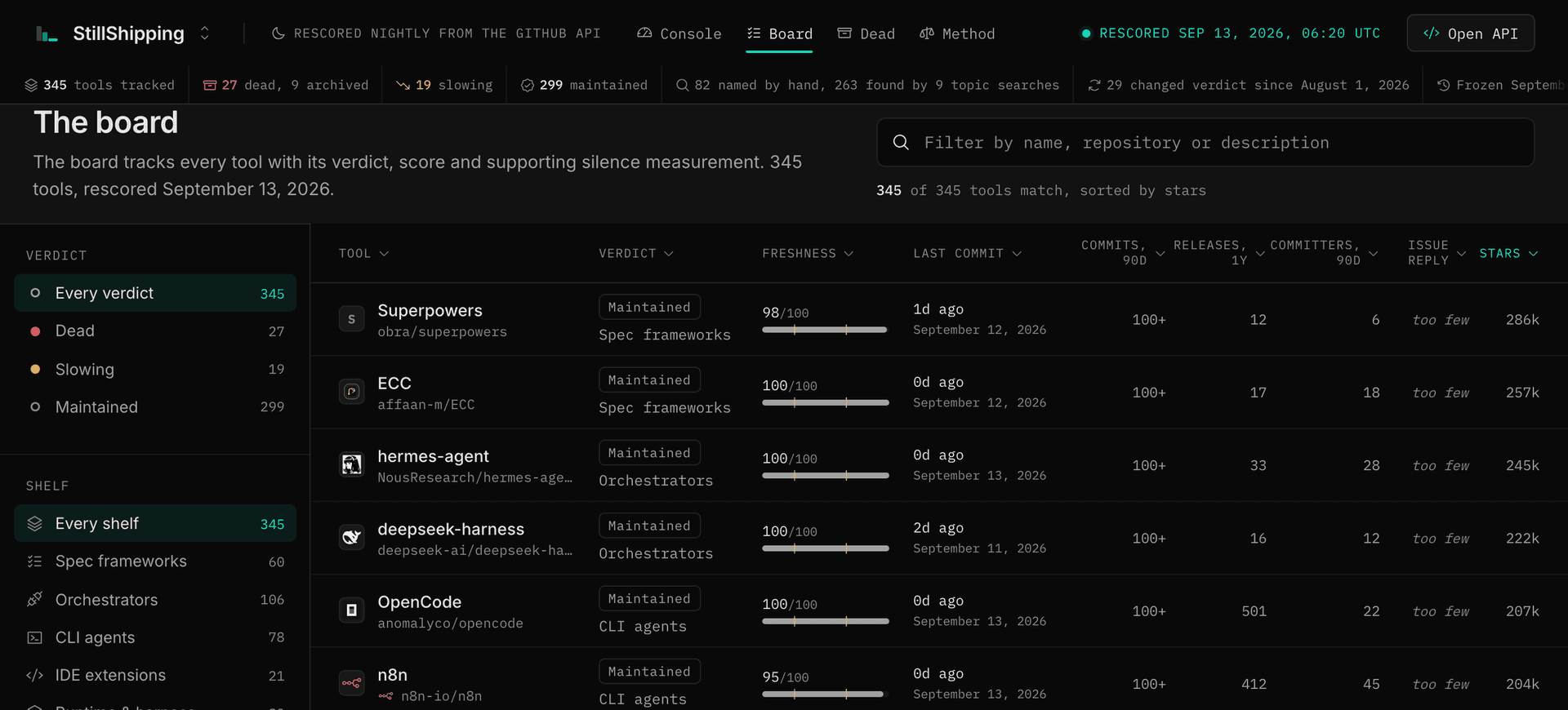Filter the board by Dead verdict
The image size is (1568, 710).
[x=155, y=331]
